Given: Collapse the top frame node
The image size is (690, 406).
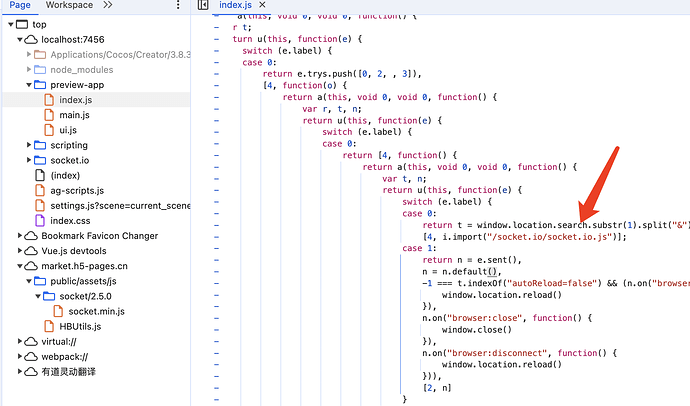Looking at the screenshot, I should pos(11,25).
